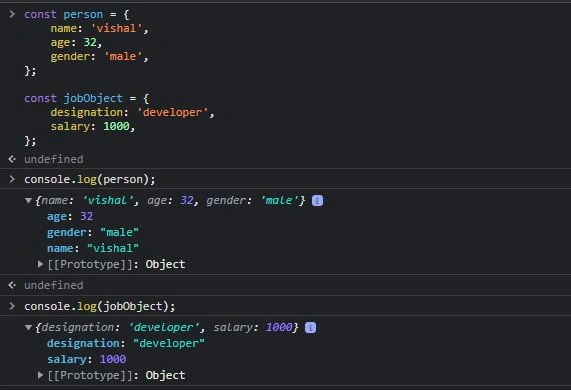
Task: Click return arrow beside second undefined
Action: click(12, 285)
